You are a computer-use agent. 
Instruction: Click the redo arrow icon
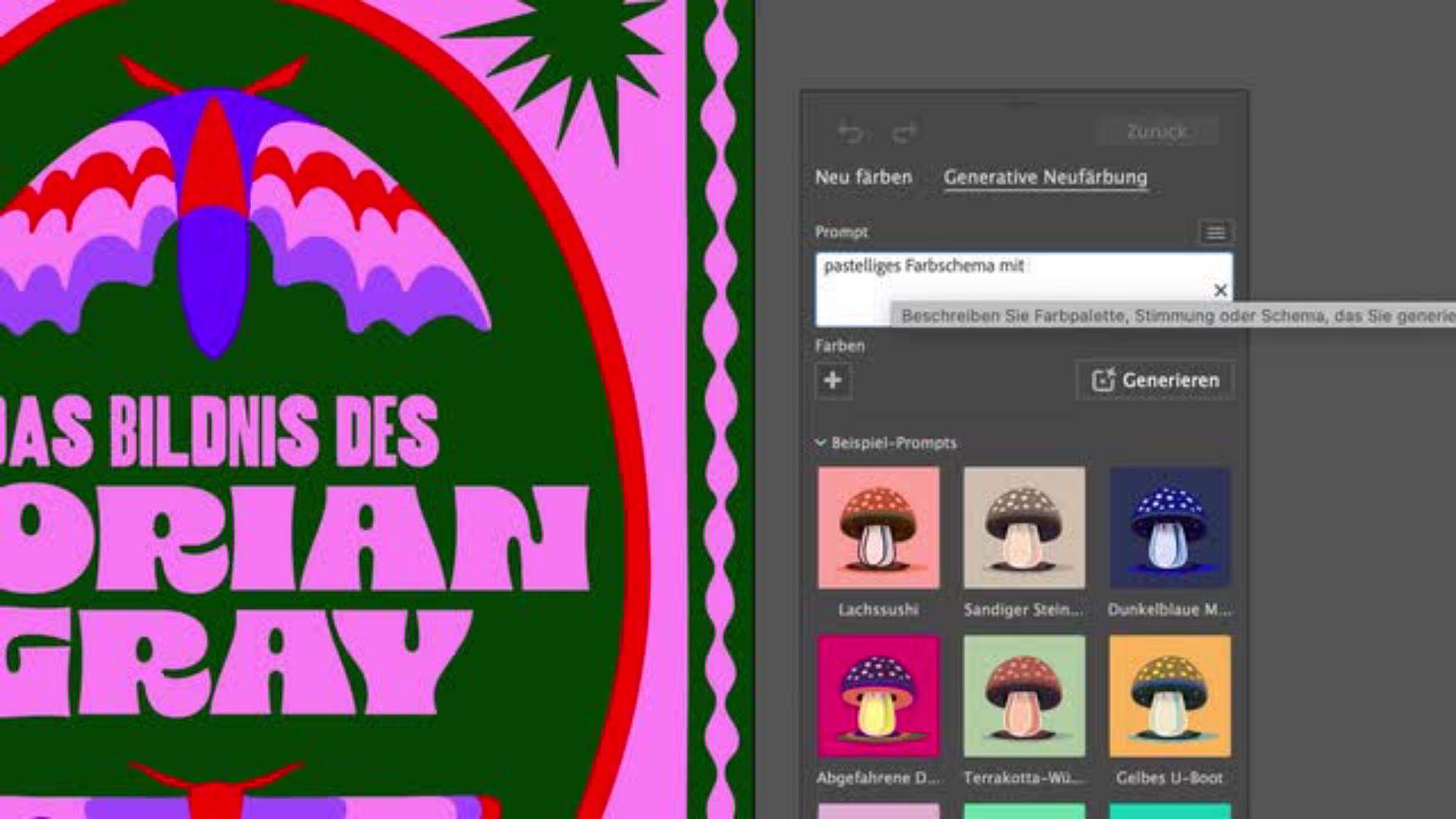(x=904, y=133)
